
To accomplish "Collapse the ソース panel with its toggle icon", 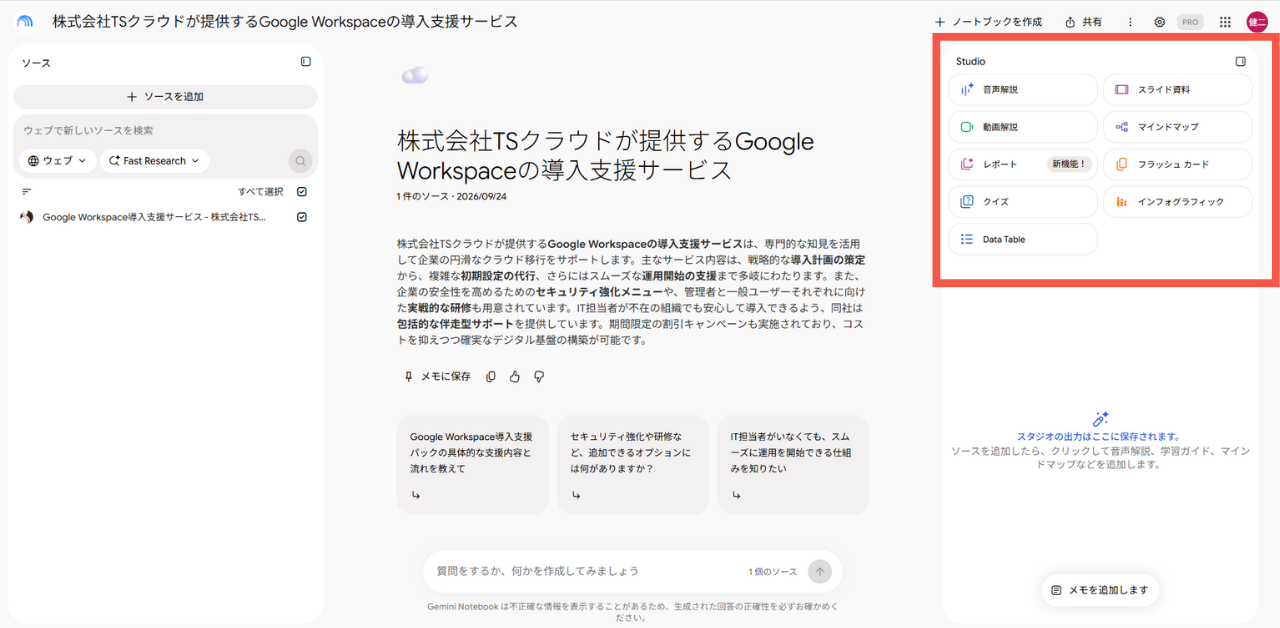I will pyautogui.click(x=306, y=62).
